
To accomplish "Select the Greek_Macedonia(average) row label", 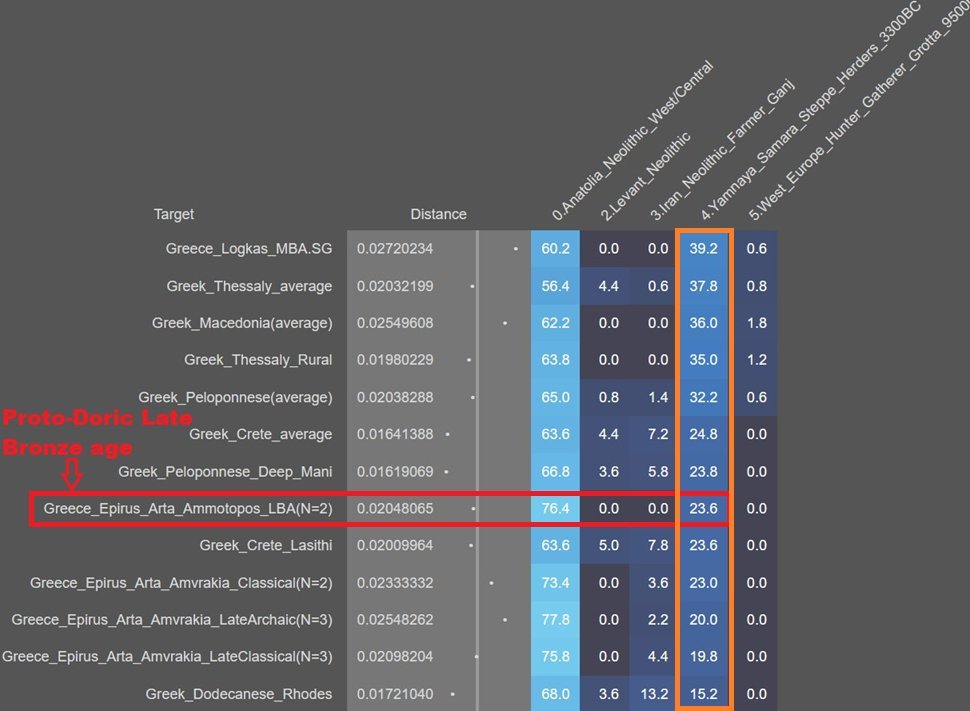I will pos(242,323).
